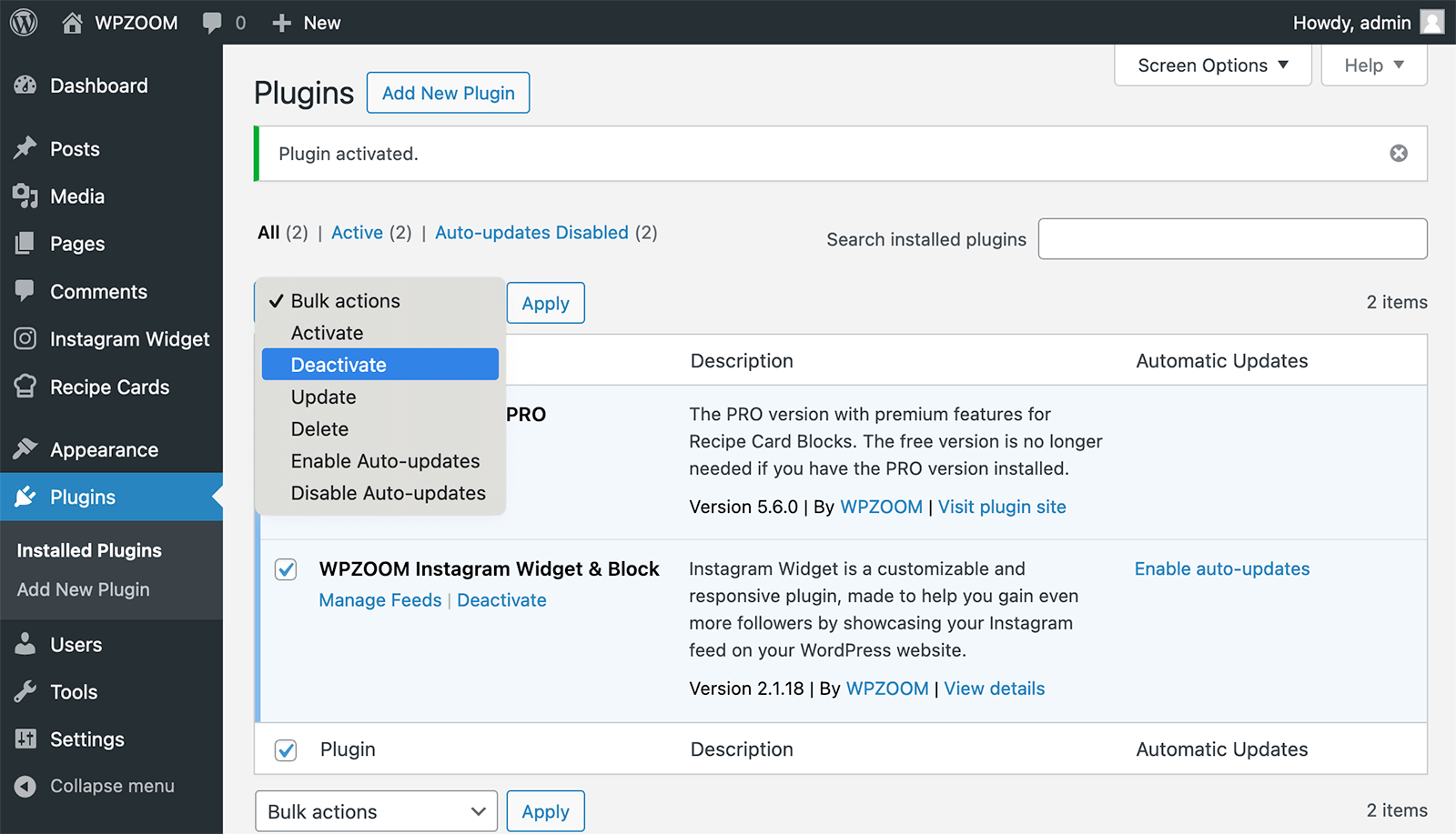This screenshot has width=1456, height=834.
Task: Click the Media library icon
Action: 25,196
